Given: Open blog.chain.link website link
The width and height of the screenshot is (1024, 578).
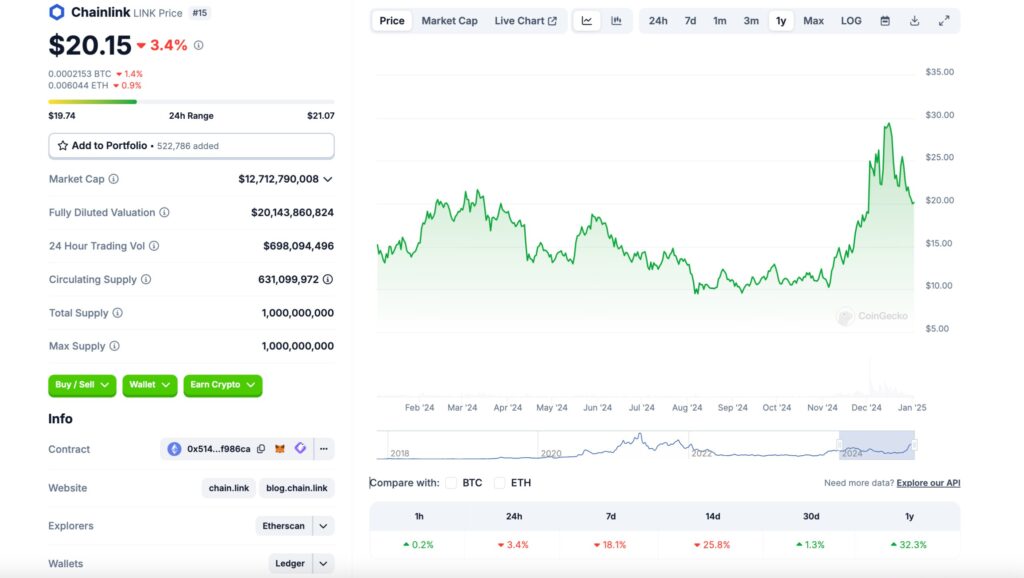Looking at the screenshot, I should (x=296, y=488).
